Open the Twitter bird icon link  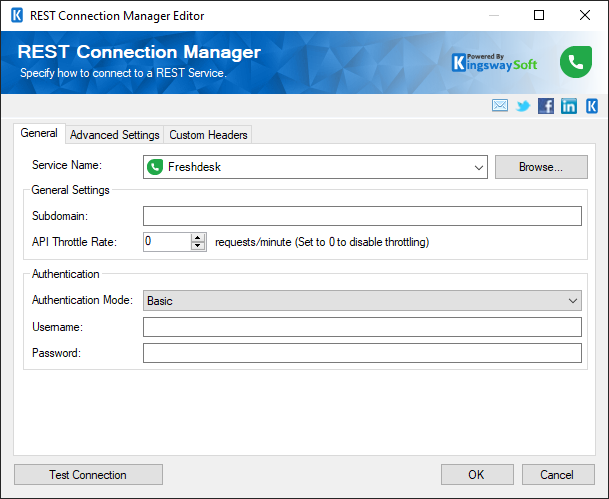click(x=523, y=106)
